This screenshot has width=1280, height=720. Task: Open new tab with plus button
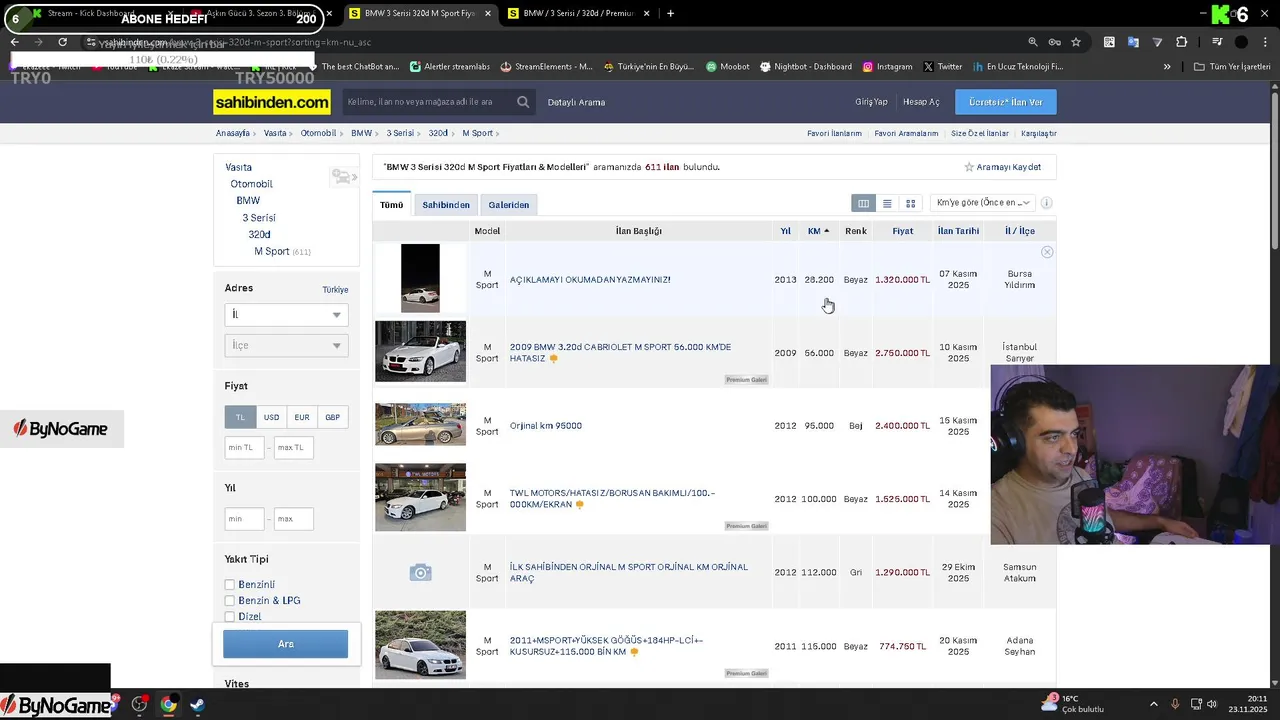click(x=670, y=14)
